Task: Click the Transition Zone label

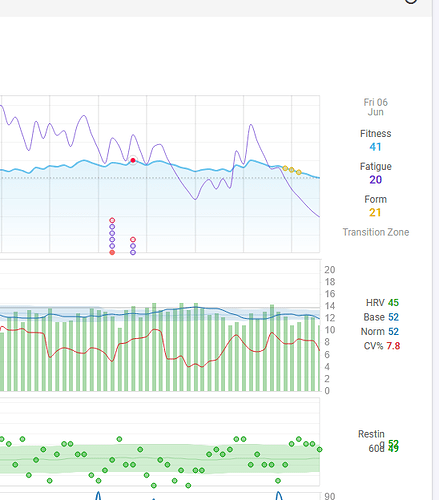Action: 376,232
